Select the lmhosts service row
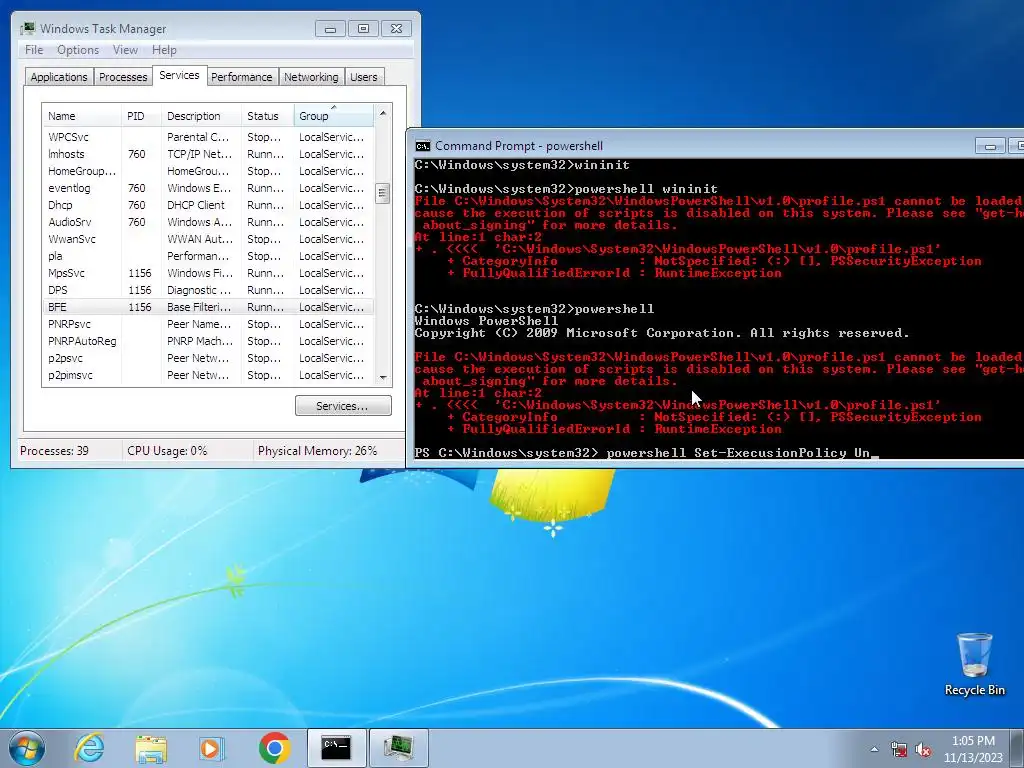The height and width of the screenshot is (768, 1024). tap(208, 154)
